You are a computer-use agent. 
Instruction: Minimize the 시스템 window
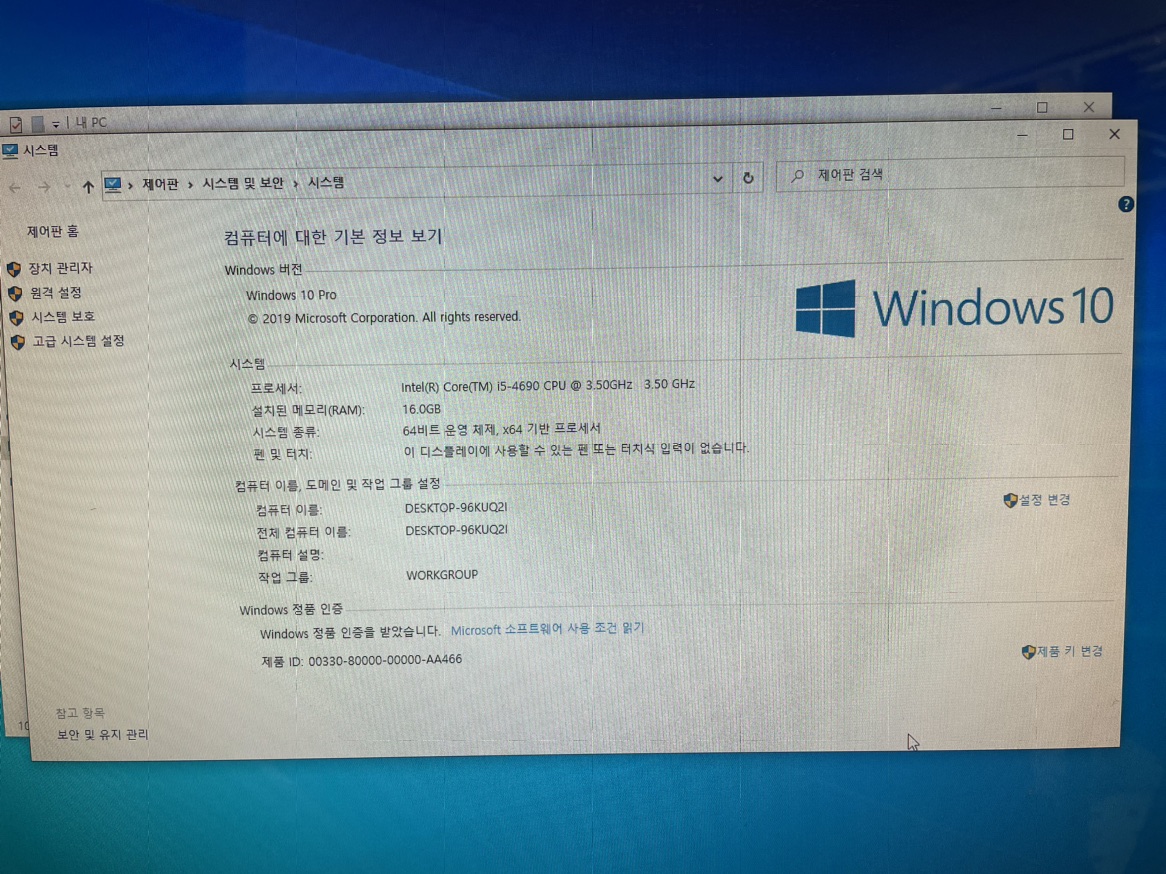[1022, 135]
